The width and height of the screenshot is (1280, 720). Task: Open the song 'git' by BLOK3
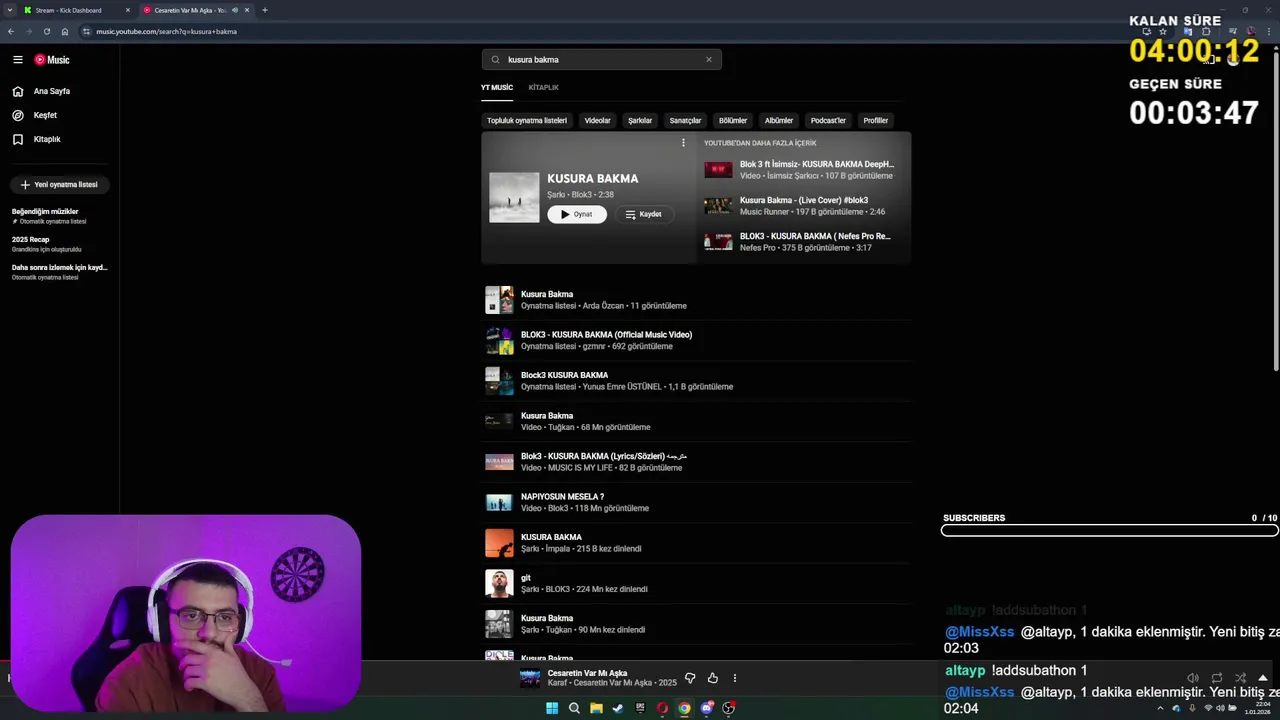[x=697, y=583]
